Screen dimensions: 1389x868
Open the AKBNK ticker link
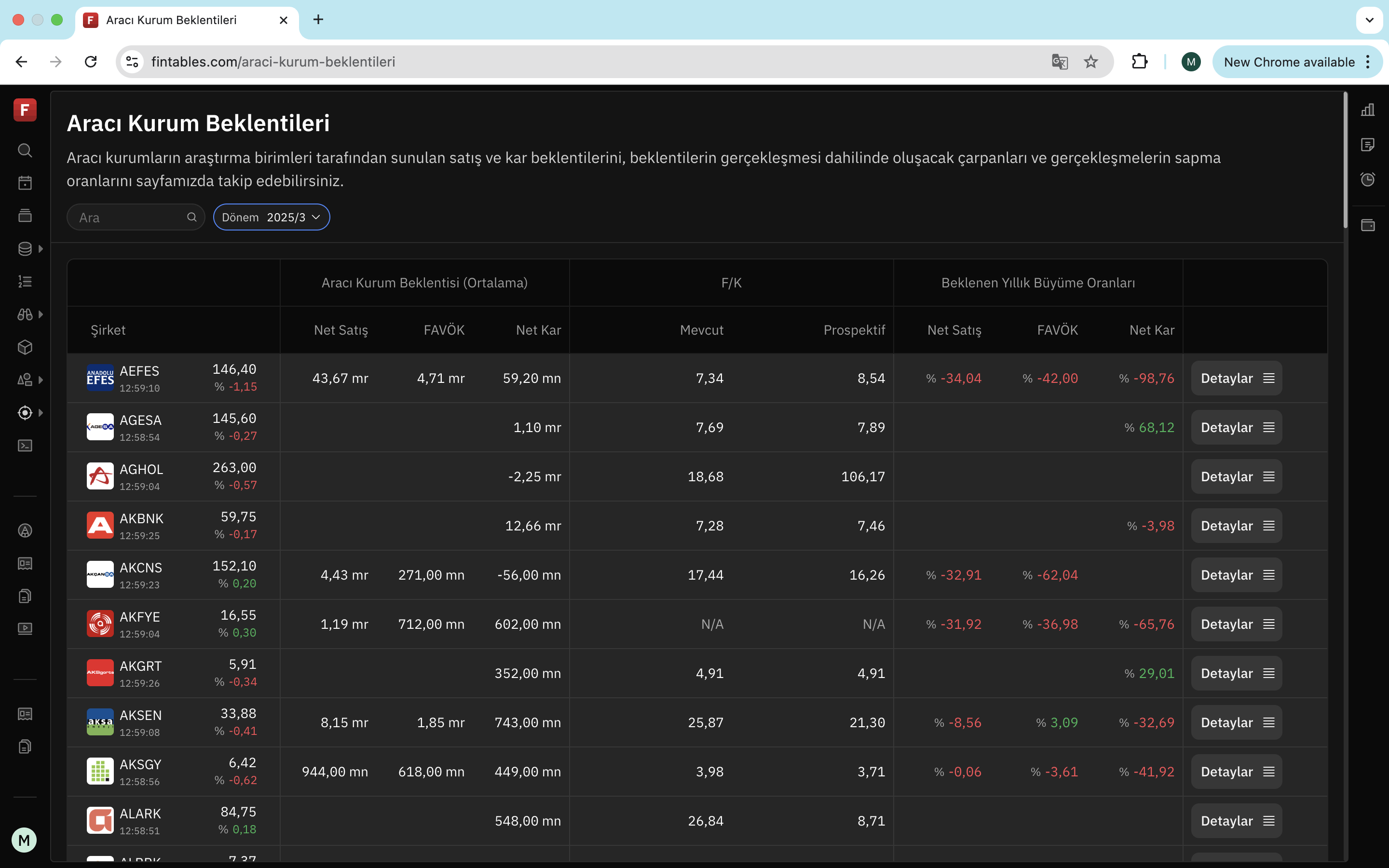point(141,518)
